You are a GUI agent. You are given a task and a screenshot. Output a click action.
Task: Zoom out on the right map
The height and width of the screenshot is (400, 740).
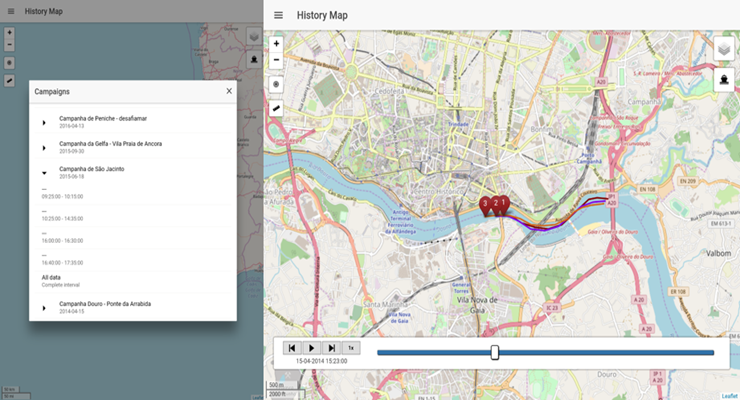coord(276,60)
